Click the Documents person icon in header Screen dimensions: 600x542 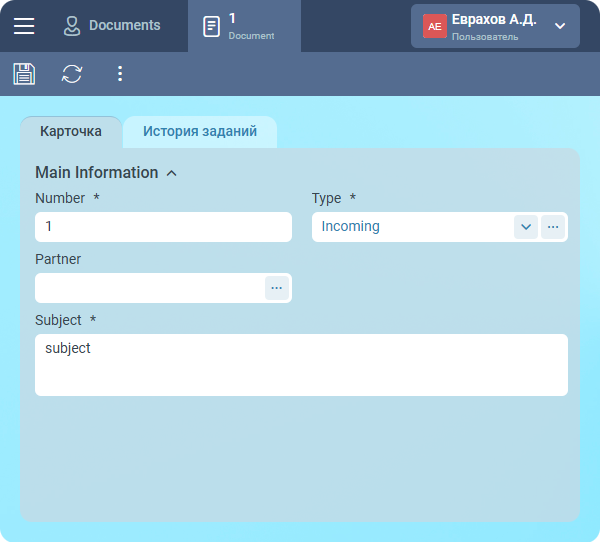tap(72, 26)
